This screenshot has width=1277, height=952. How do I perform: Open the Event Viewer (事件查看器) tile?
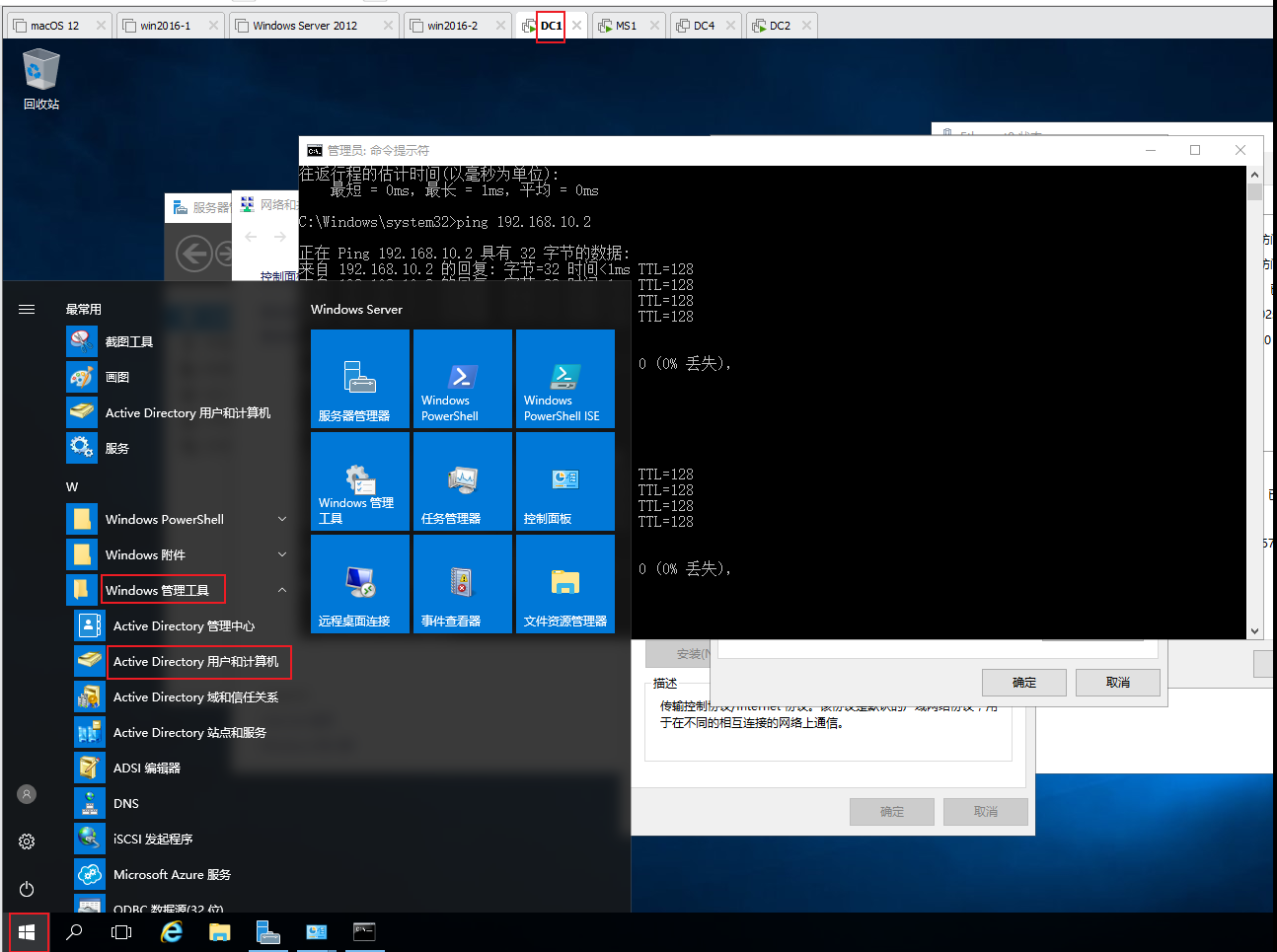463,584
